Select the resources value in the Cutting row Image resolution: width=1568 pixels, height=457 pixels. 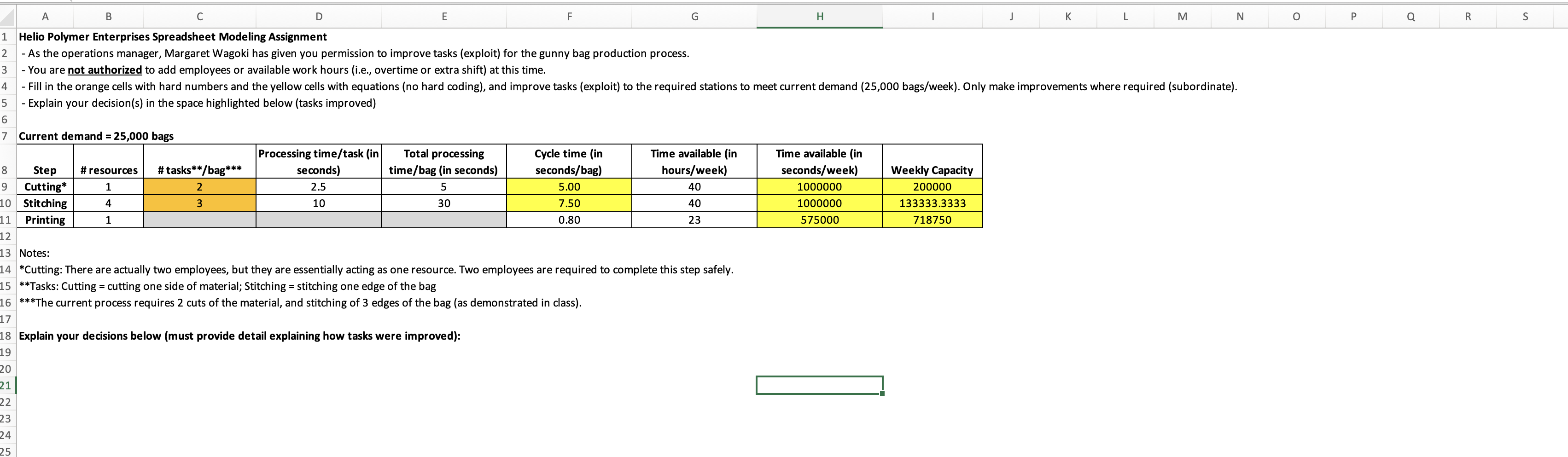point(108,187)
